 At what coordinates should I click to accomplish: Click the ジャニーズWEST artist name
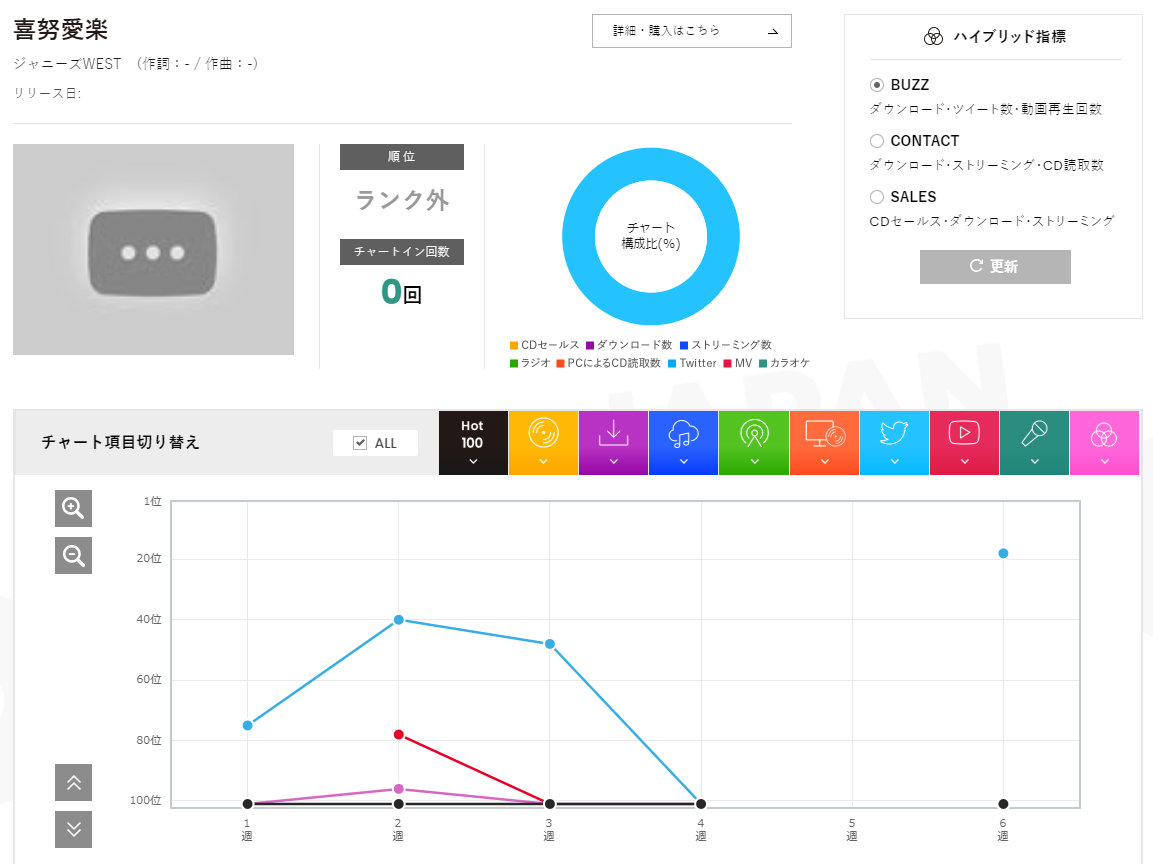(x=67, y=64)
